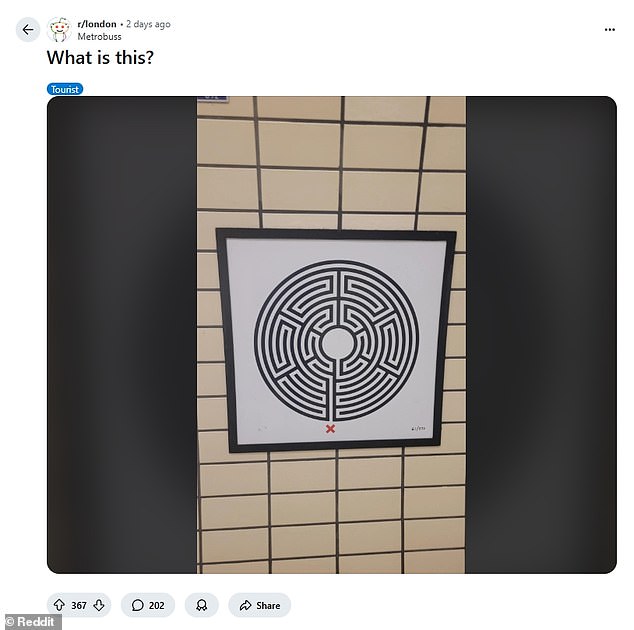
Task: Open the three-dot post options menu
Action: (609, 30)
